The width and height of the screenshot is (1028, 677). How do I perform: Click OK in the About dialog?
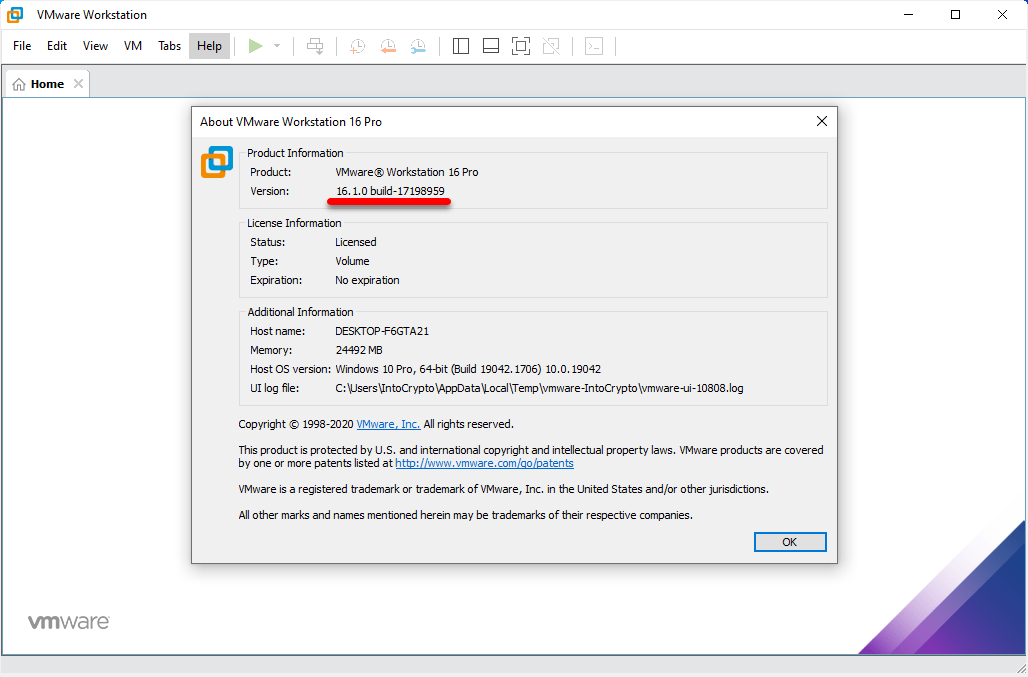tap(790, 542)
